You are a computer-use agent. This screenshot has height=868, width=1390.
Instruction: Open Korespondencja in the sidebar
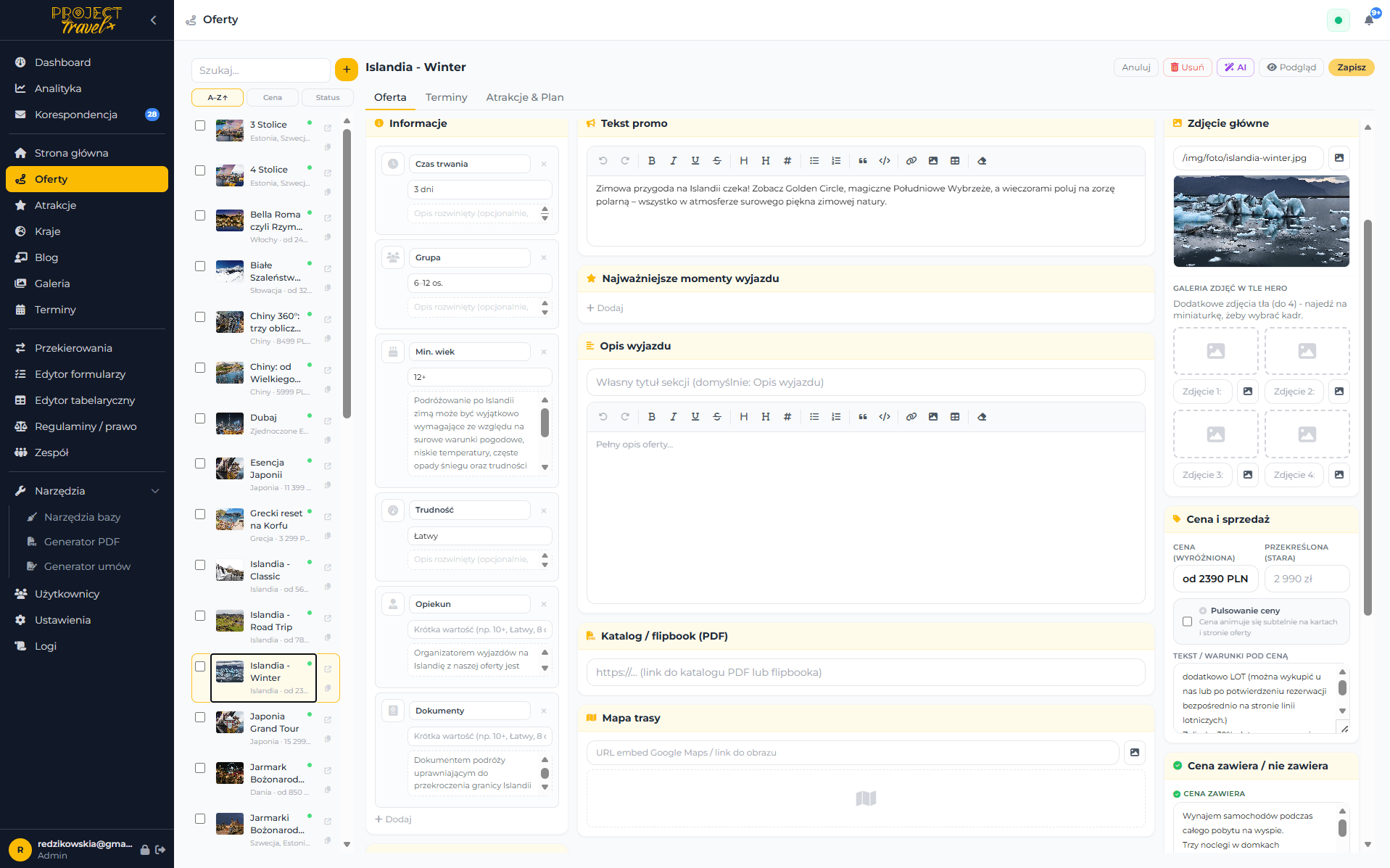pyautogui.click(x=87, y=115)
